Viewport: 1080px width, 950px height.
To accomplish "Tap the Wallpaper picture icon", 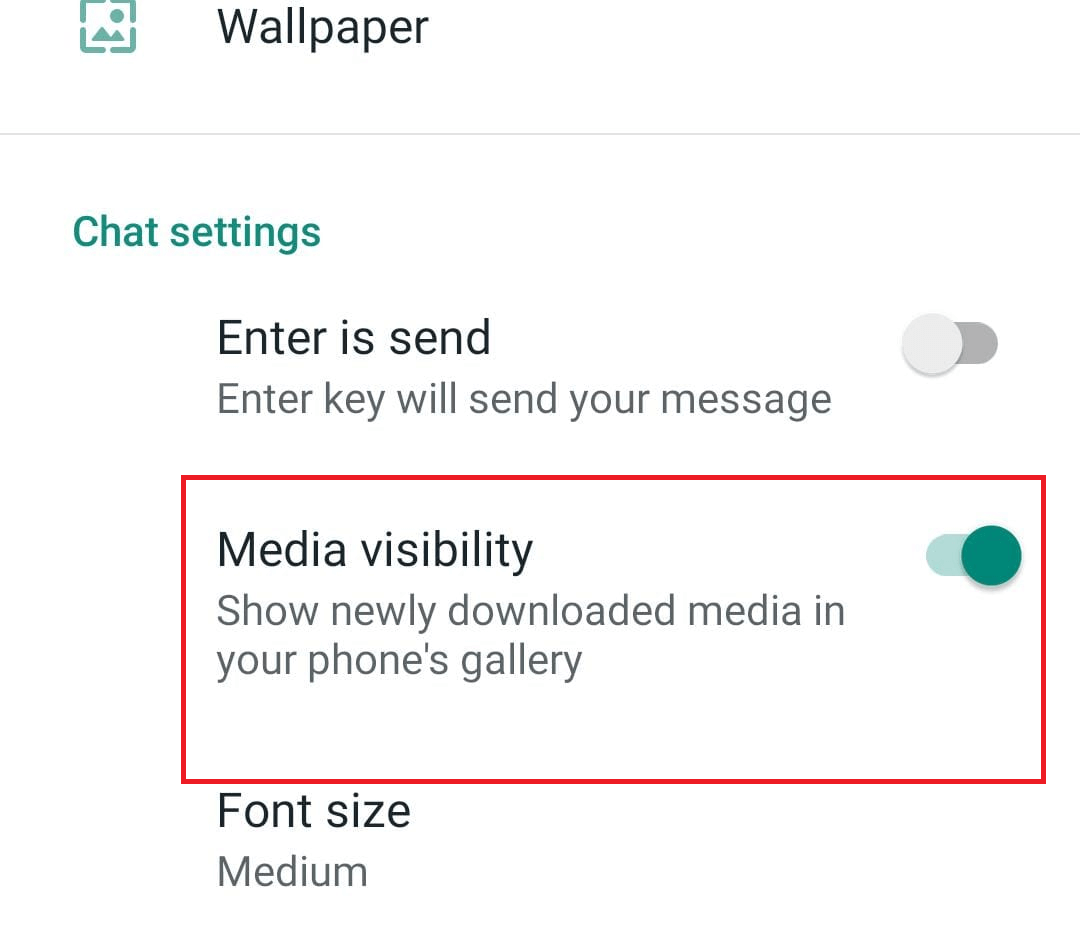I will [x=108, y=25].
